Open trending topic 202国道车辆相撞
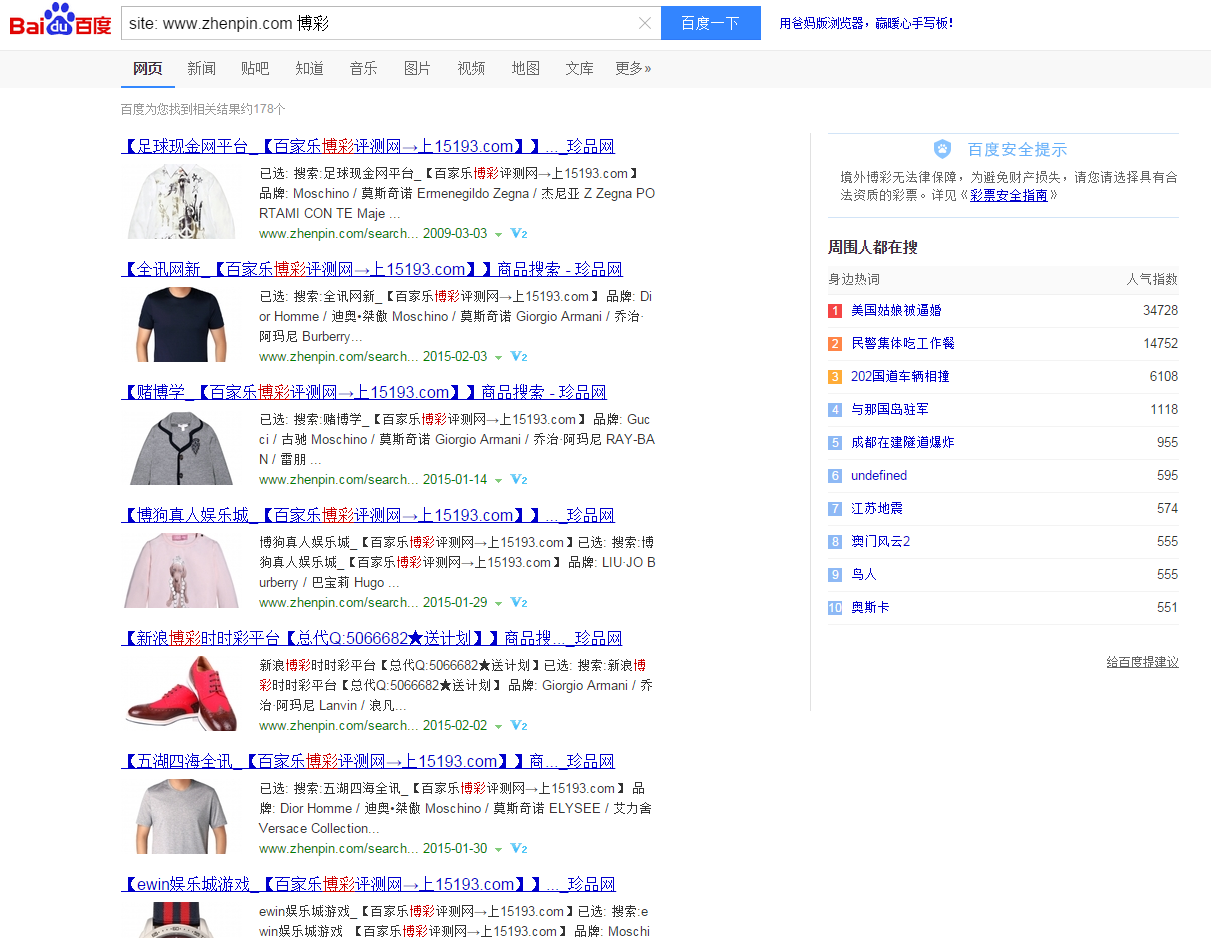Image resolution: width=1211 pixels, height=938 pixels. tap(900, 376)
